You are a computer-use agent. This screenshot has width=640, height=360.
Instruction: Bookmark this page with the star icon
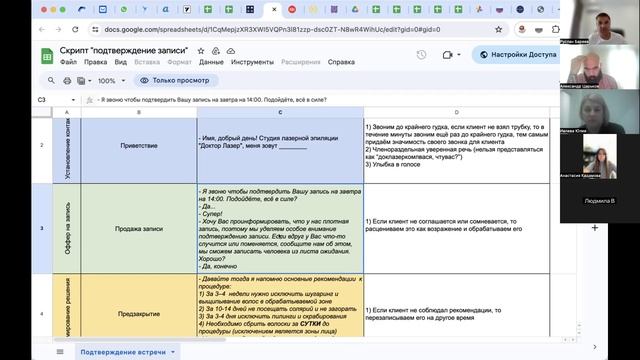click(498, 29)
